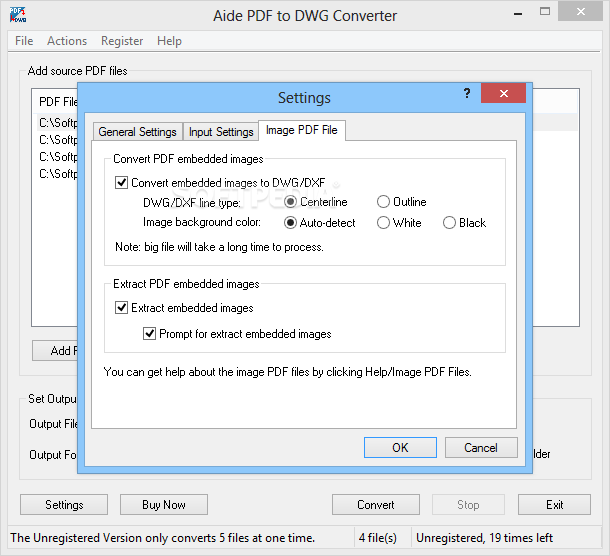610x556 pixels.
Task: Click the Exit button
Action: coord(554,505)
